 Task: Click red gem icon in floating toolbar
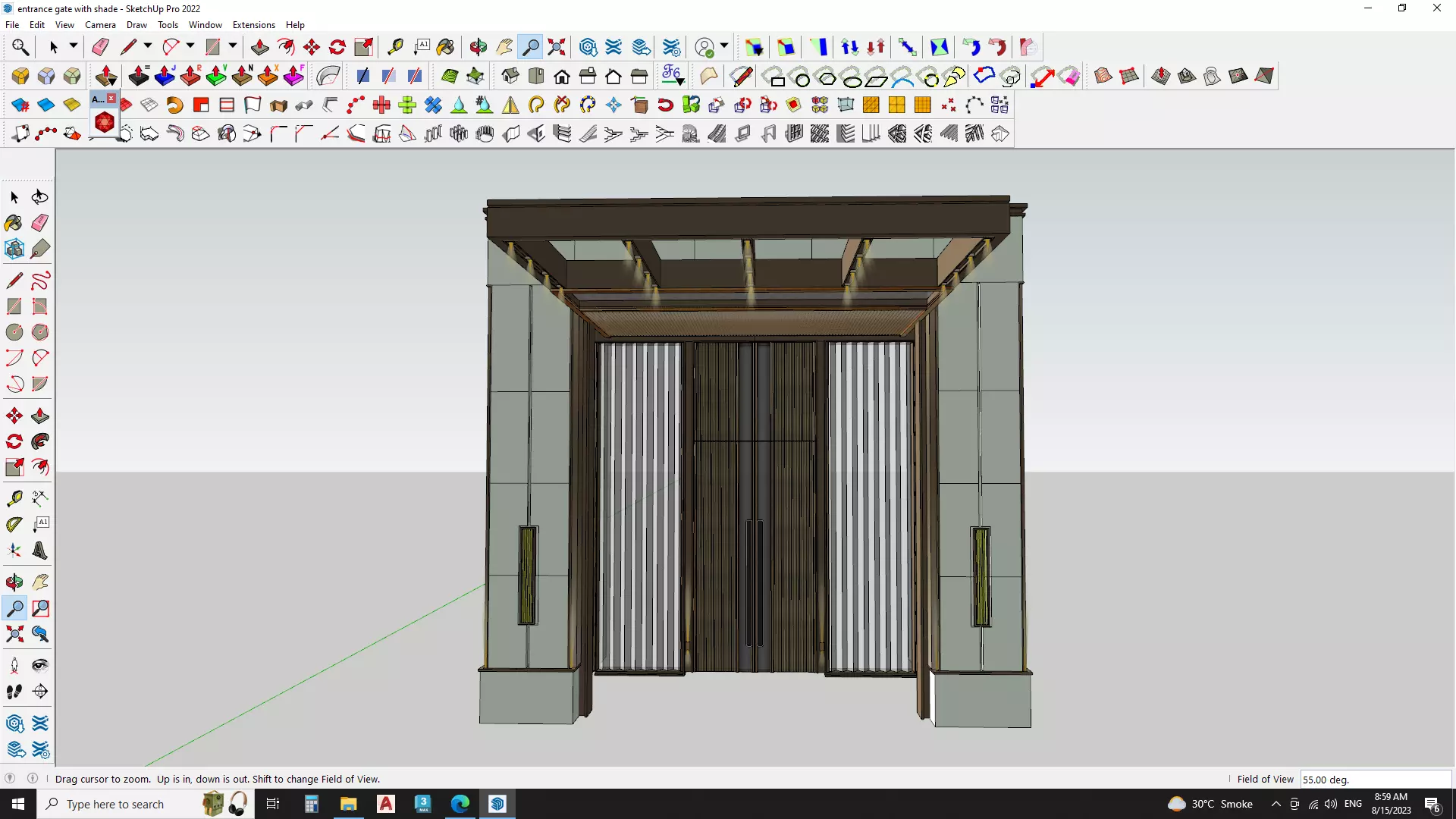click(105, 122)
